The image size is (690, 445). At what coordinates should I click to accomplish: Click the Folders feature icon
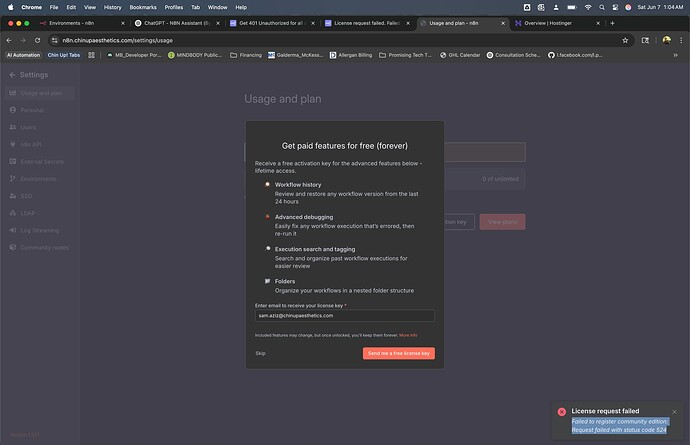[x=267, y=281]
